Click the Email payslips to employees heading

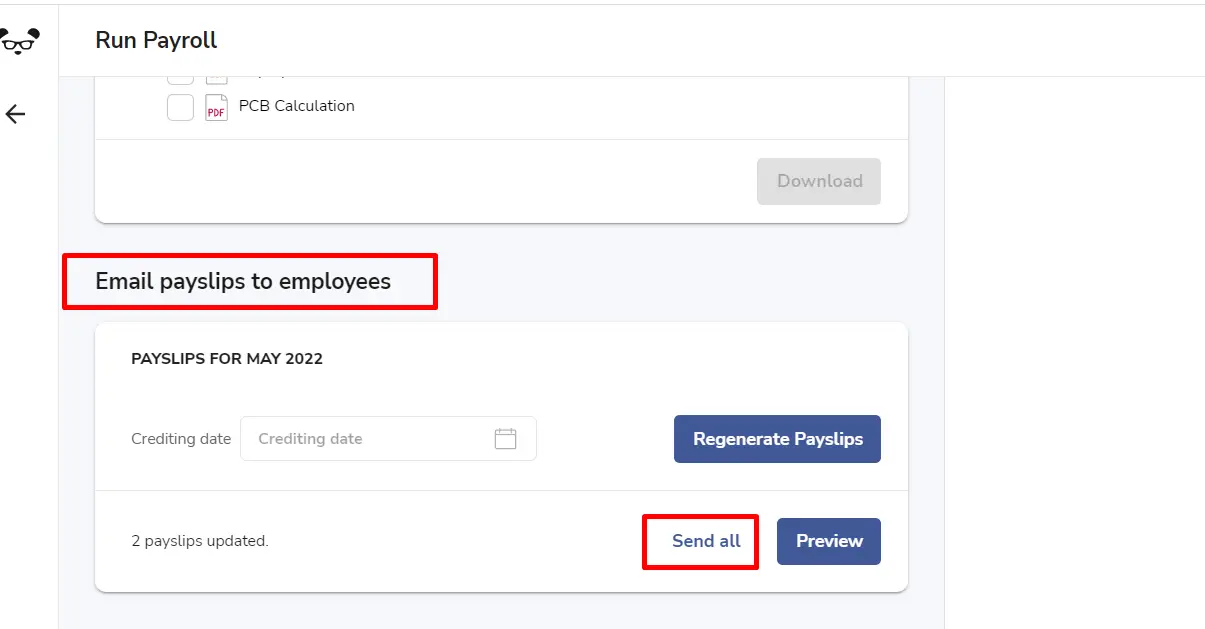[x=243, y=281]
